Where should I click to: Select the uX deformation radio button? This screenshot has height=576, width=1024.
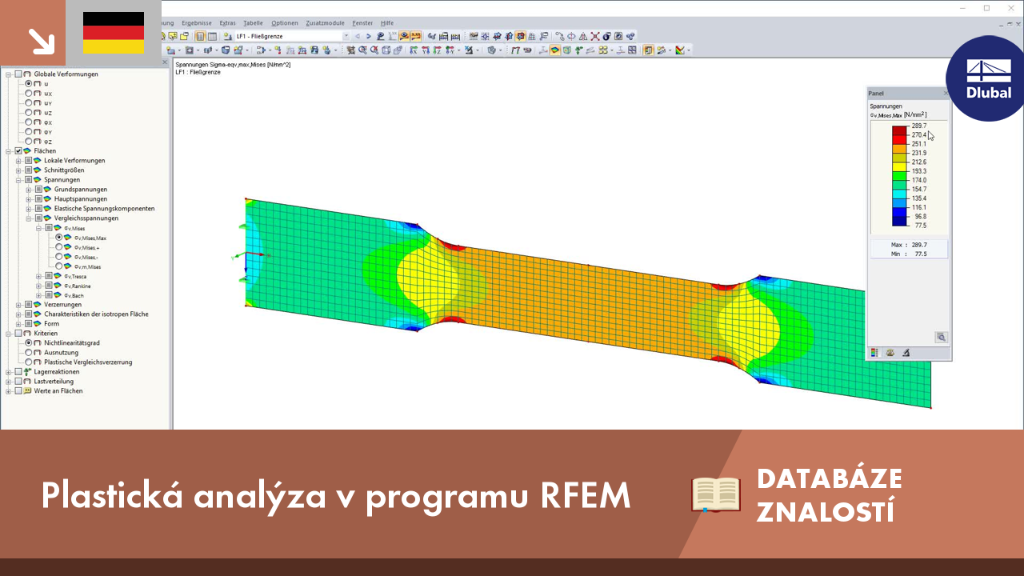[x=29, y=93]
